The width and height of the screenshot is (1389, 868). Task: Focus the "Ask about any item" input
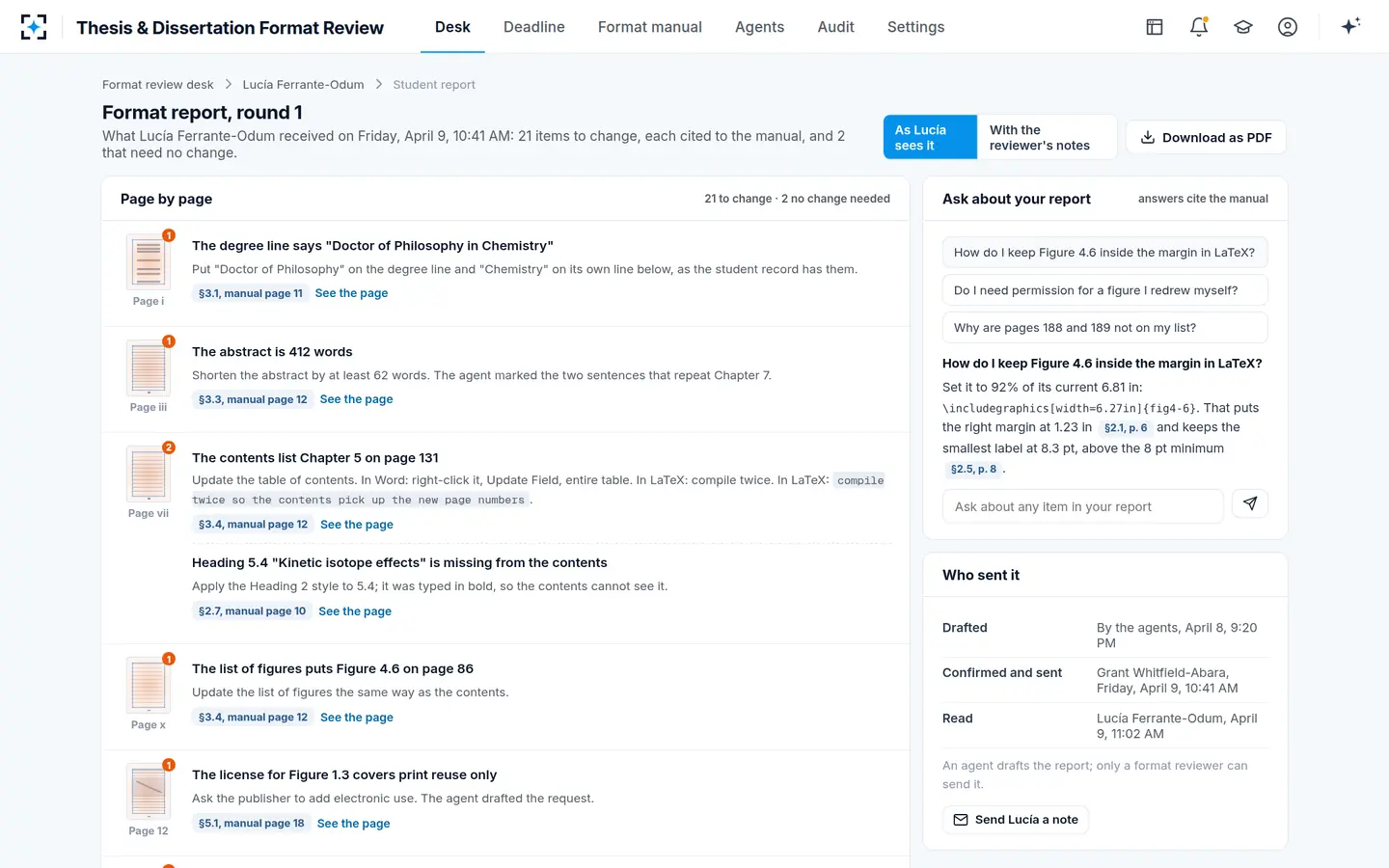tap(1082, 506)
